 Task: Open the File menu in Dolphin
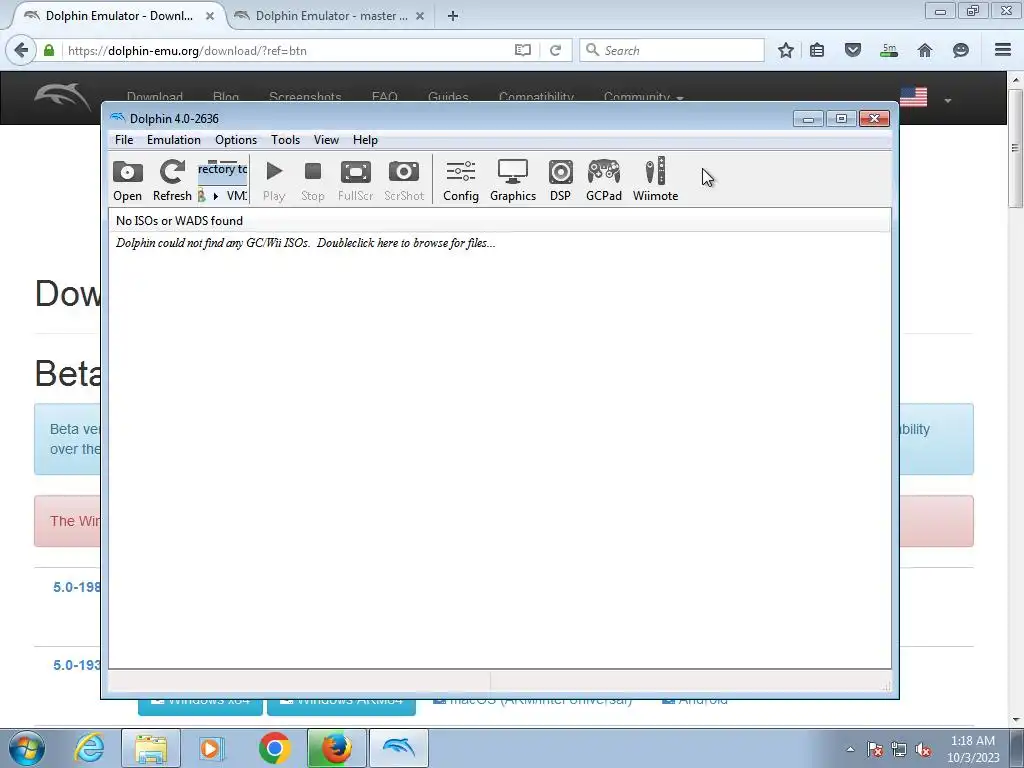pyautogui.click(x=124, y=140)
